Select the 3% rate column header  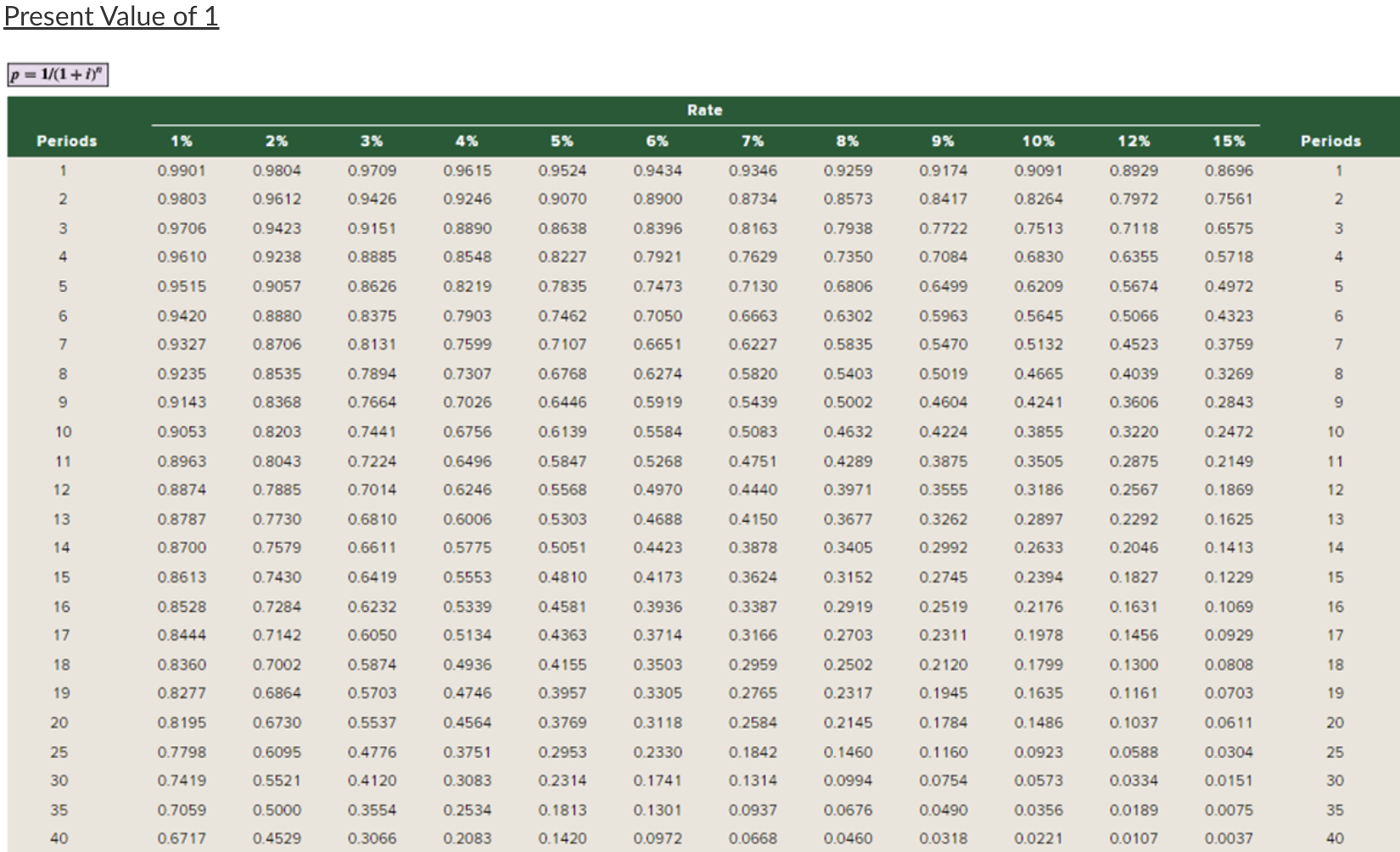tap(372, 141)
